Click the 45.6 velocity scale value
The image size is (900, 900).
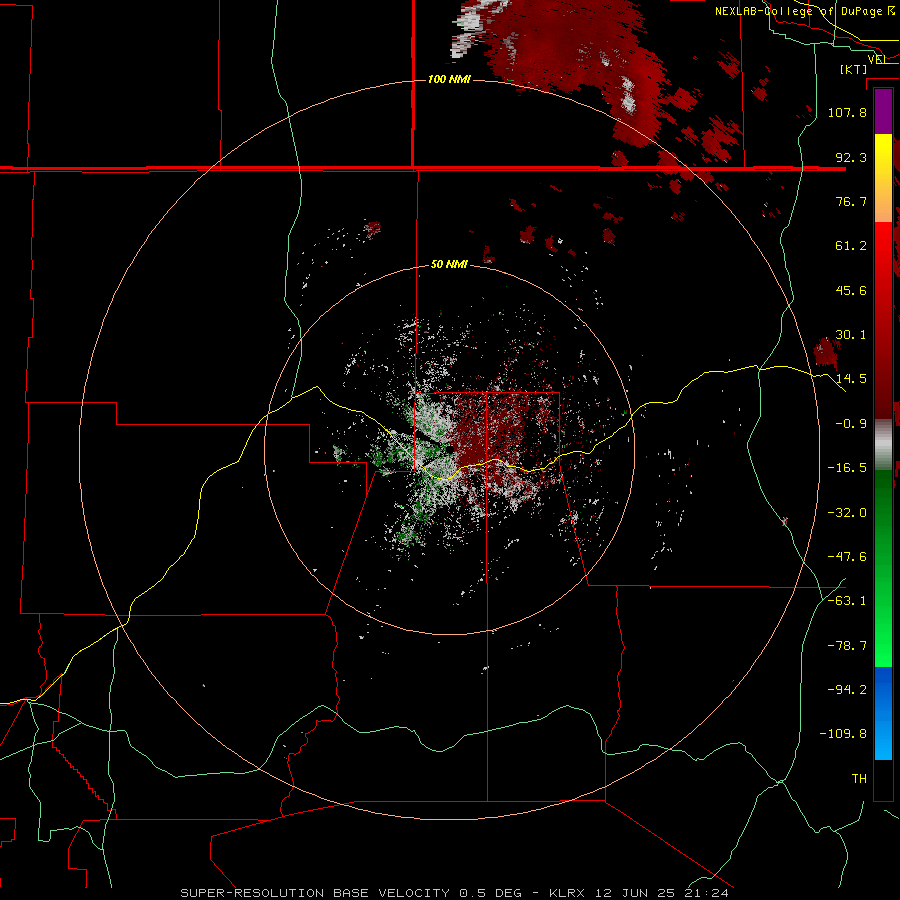(x=851, y=290)
